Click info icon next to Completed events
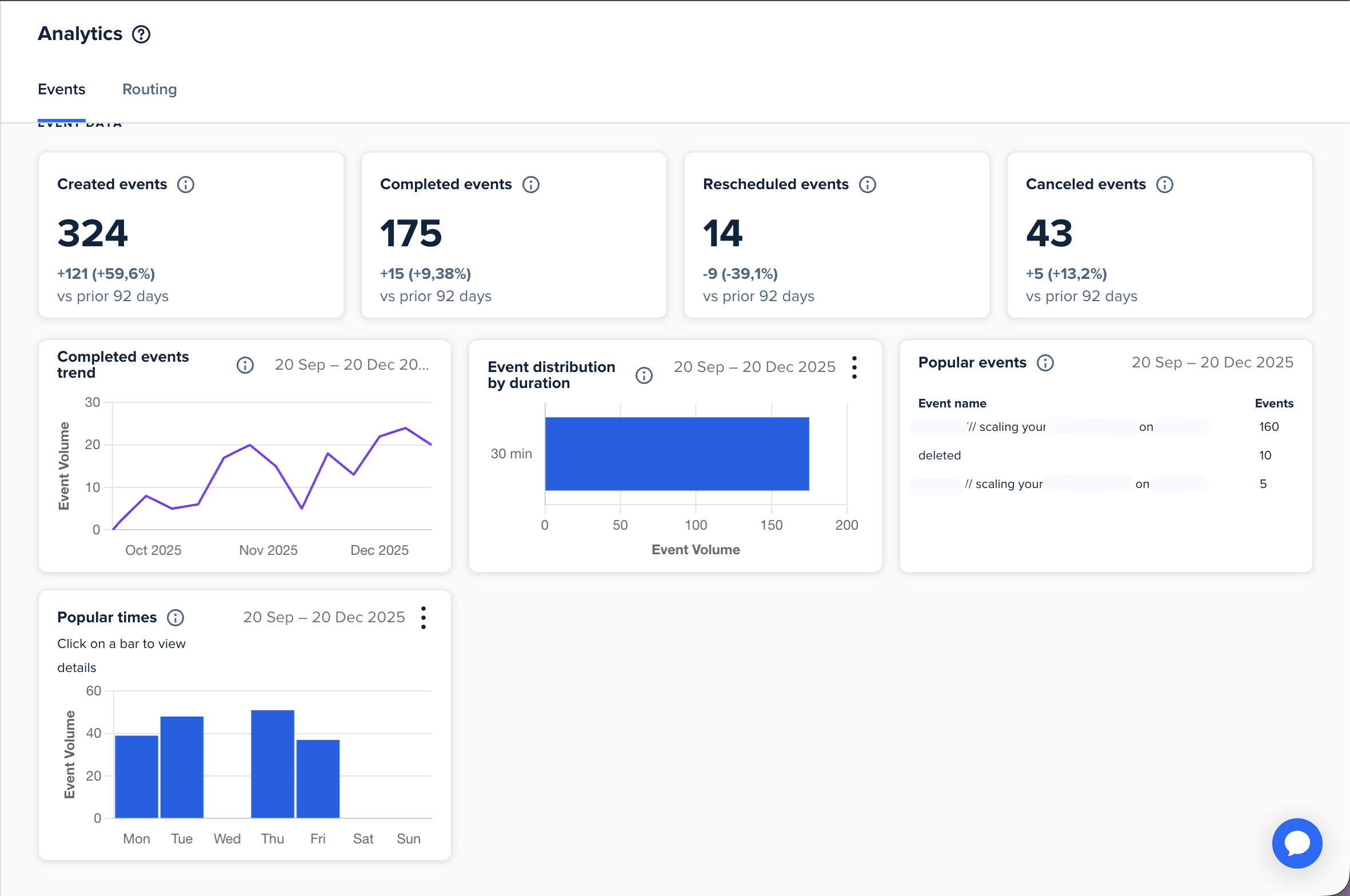The image size is (1350, 896). tap(531, 185)
